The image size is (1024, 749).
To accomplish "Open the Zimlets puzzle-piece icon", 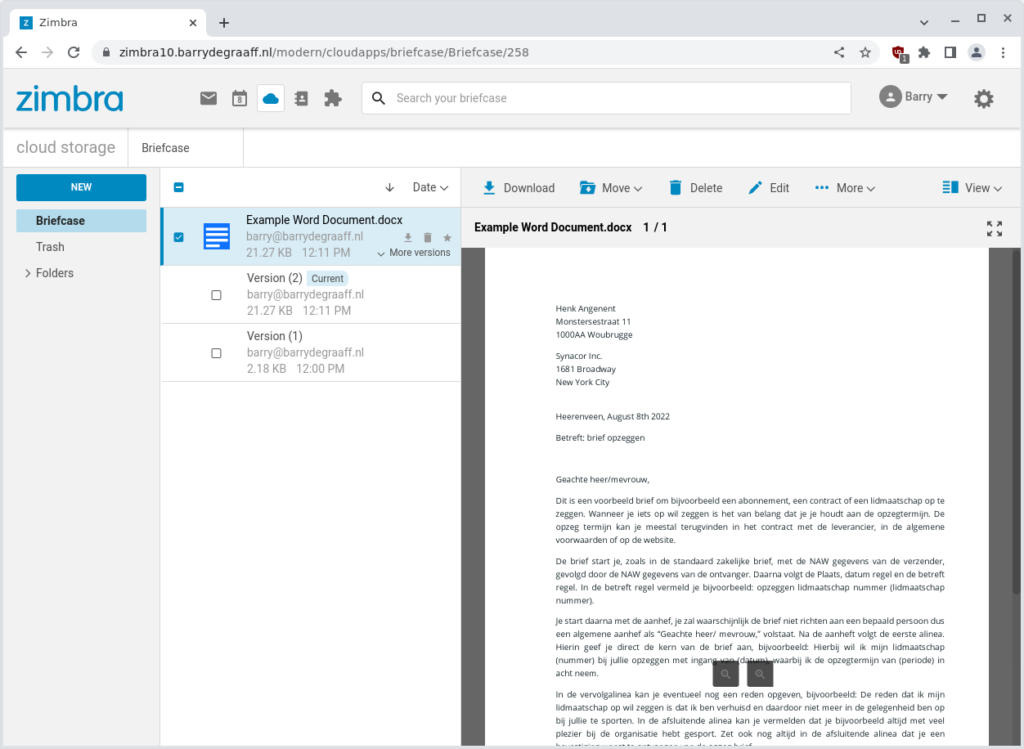I will [334, 98].
